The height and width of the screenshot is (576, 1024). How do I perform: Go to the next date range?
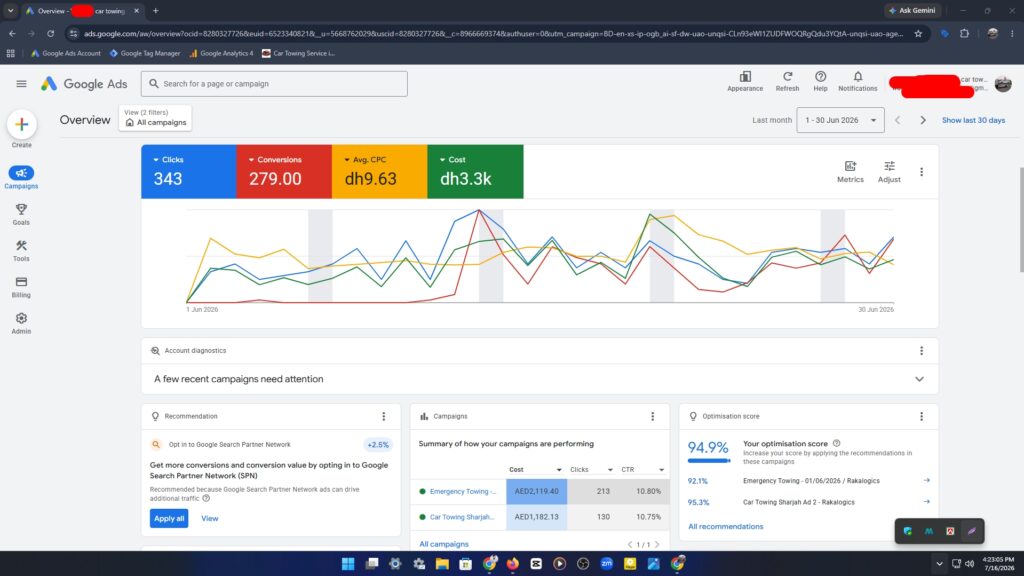(x=923, y=120)
